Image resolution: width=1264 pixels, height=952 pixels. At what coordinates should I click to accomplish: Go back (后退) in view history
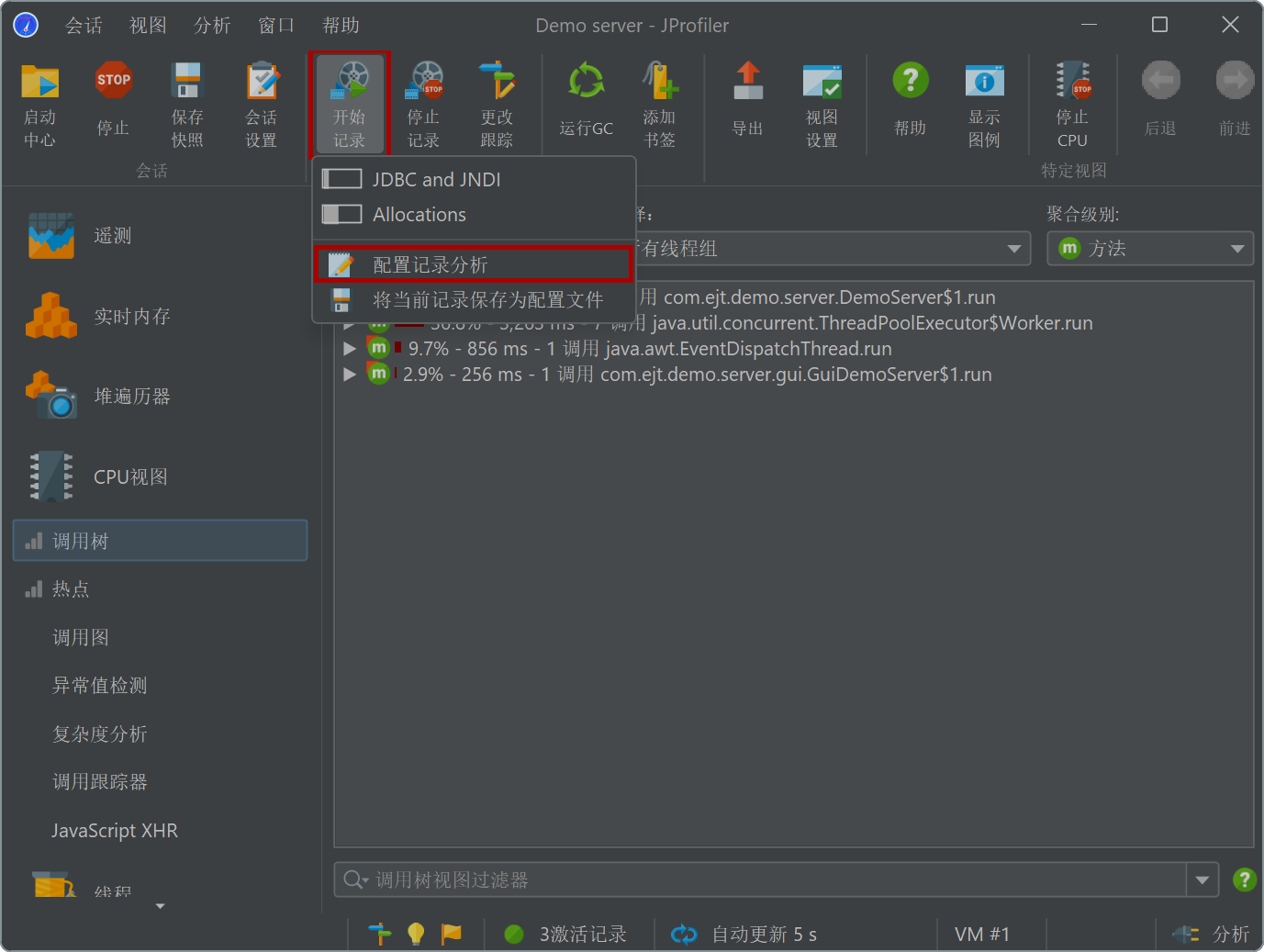[1161, 101]
